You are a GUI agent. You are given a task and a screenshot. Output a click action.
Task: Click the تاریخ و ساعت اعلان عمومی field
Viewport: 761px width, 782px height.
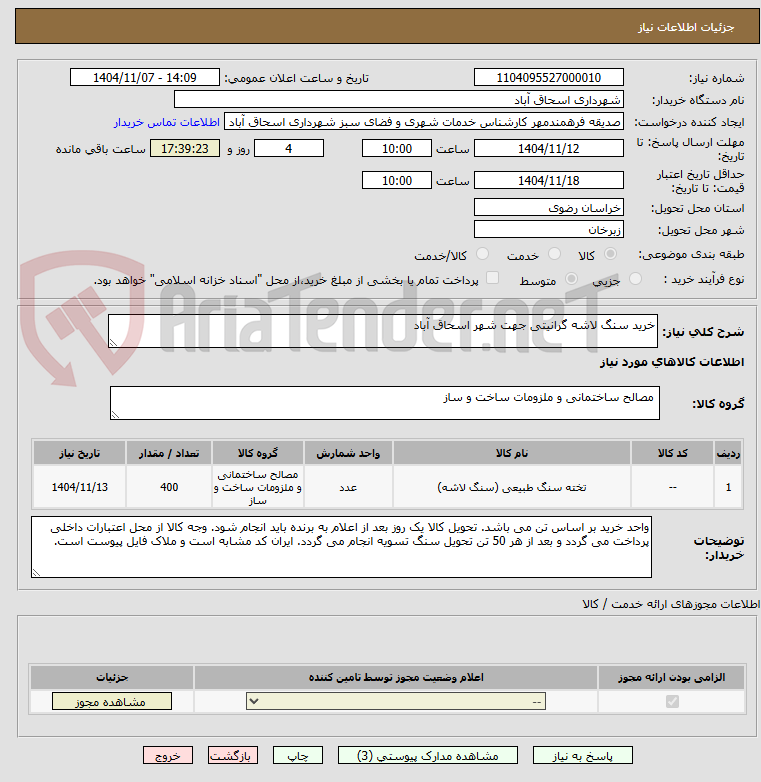tap(145, 78)
